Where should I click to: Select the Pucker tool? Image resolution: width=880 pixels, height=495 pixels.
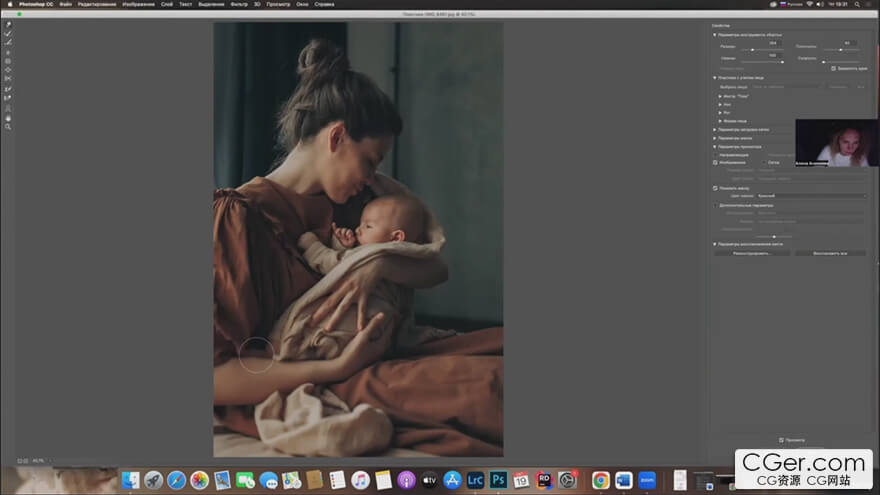point(8,61)
